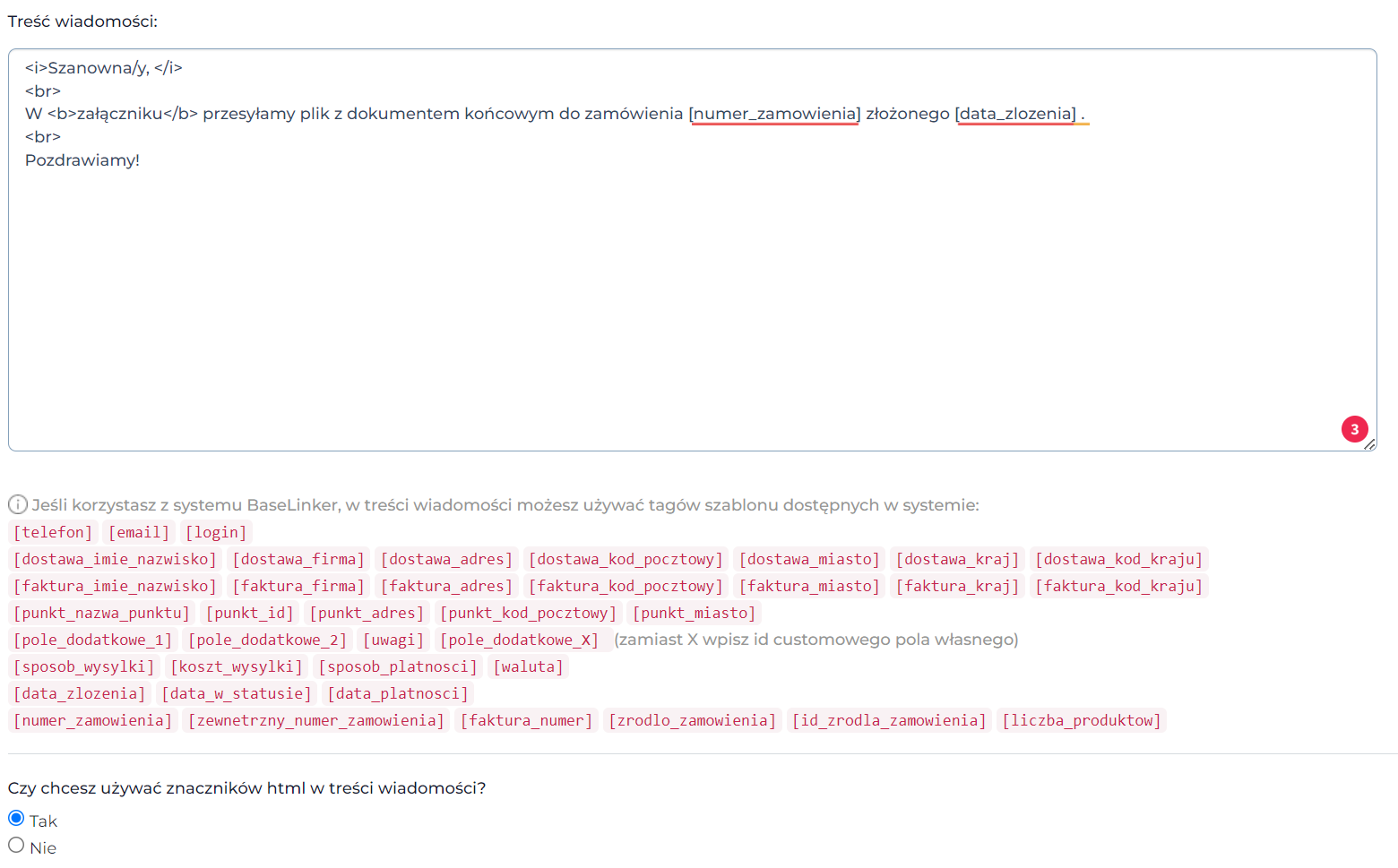Viewport: 1398px width, 868px height.
Task: Click the 'Szanowna/y' line in message
Action: pyautogui.click(x=104, y=68)
